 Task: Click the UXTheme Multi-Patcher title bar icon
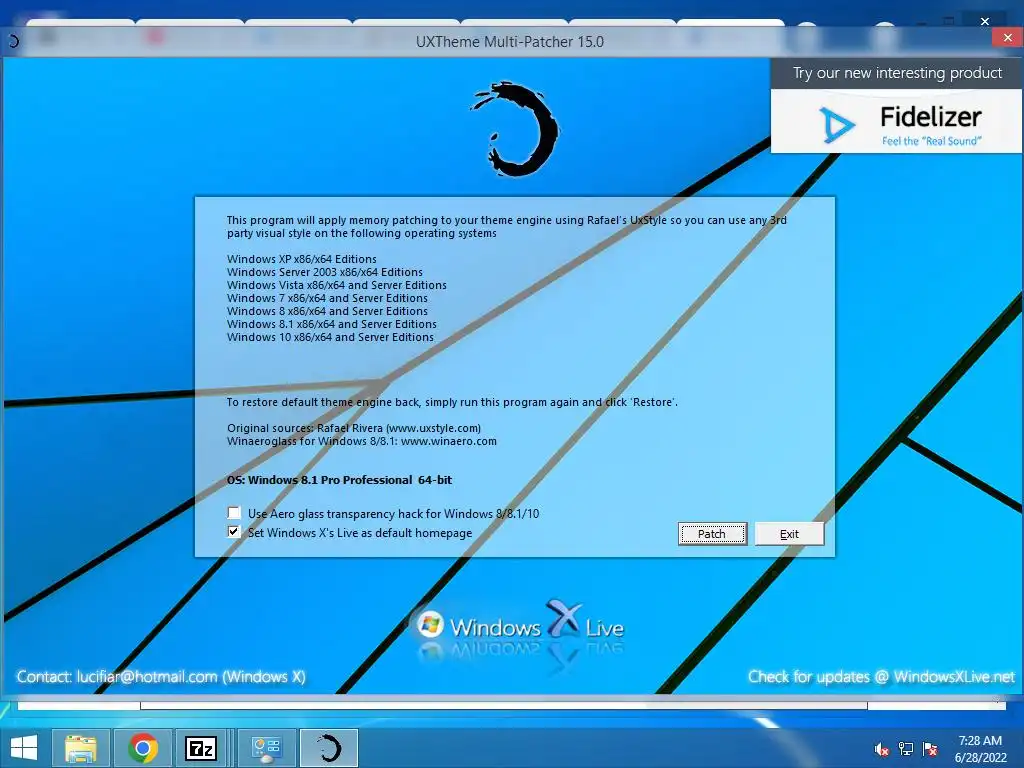[13, 42]
